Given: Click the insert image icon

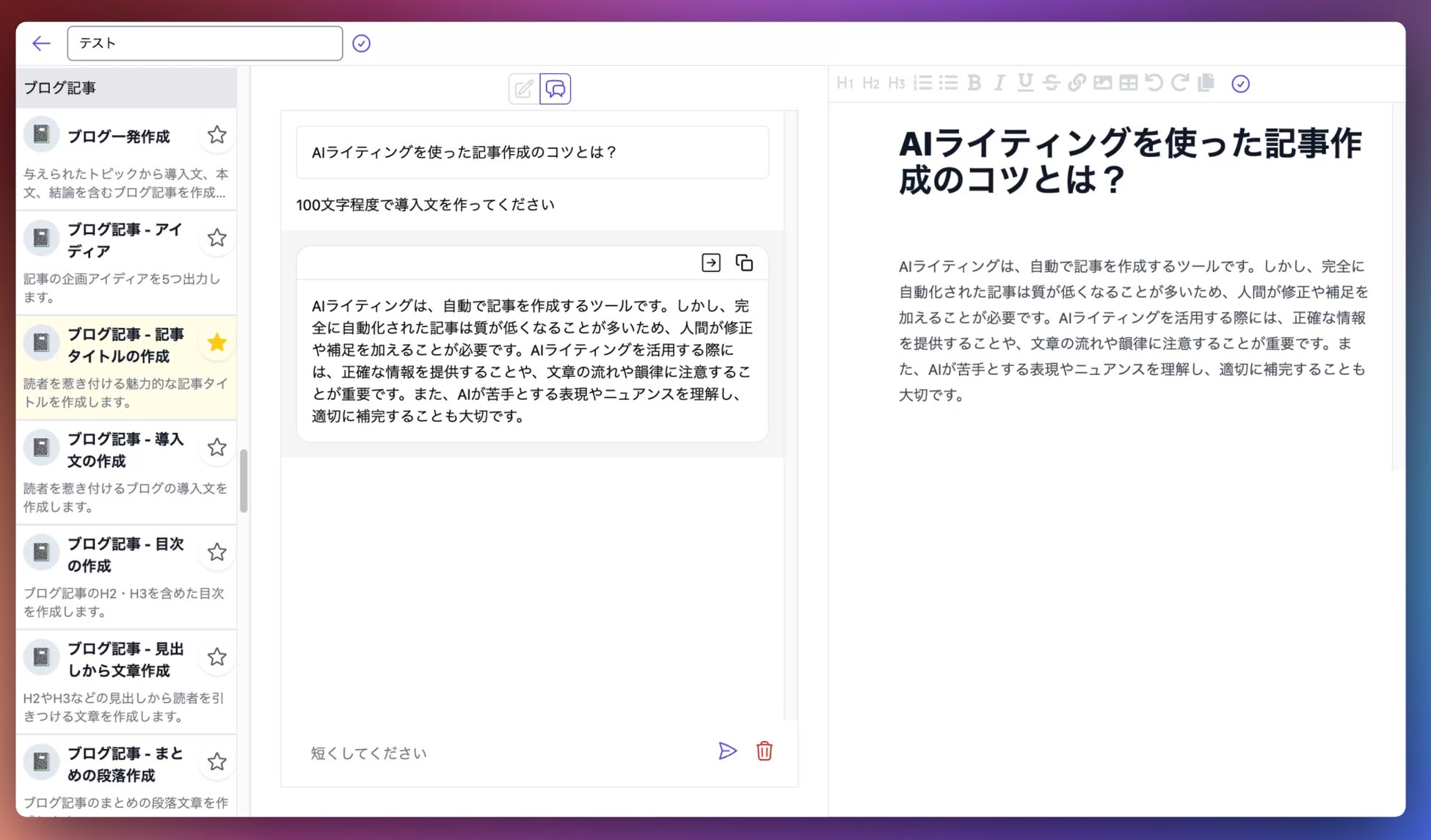Looking at the screenshot, I should [1102, 83].
